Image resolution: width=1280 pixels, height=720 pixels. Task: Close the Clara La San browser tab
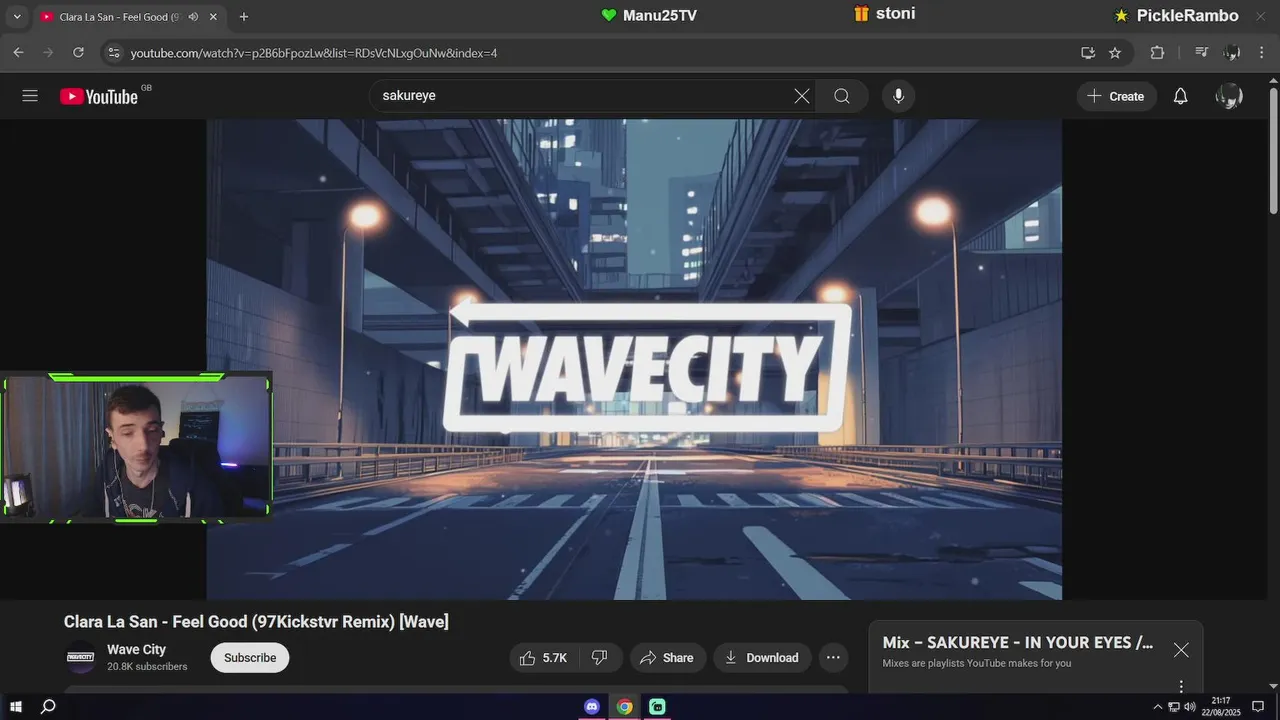[213, 17]
